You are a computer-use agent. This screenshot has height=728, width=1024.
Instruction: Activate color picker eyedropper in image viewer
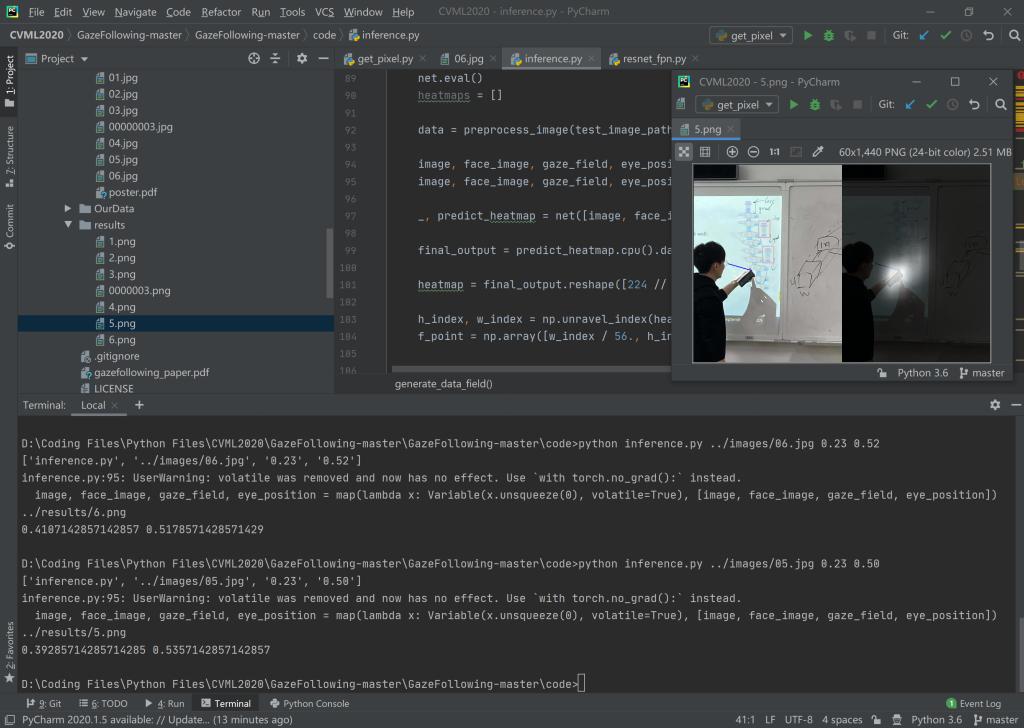818,152
